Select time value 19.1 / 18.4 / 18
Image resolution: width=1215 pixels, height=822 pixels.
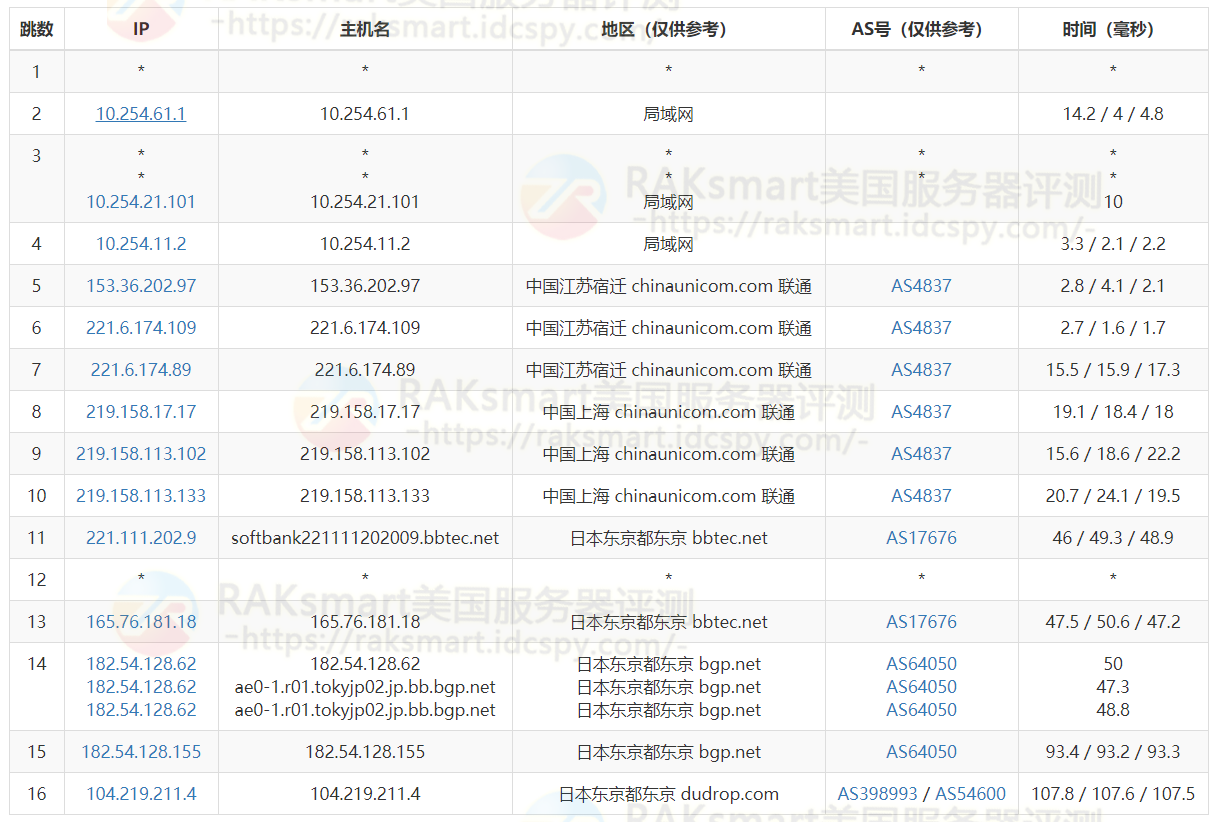tap(1113, 412)
